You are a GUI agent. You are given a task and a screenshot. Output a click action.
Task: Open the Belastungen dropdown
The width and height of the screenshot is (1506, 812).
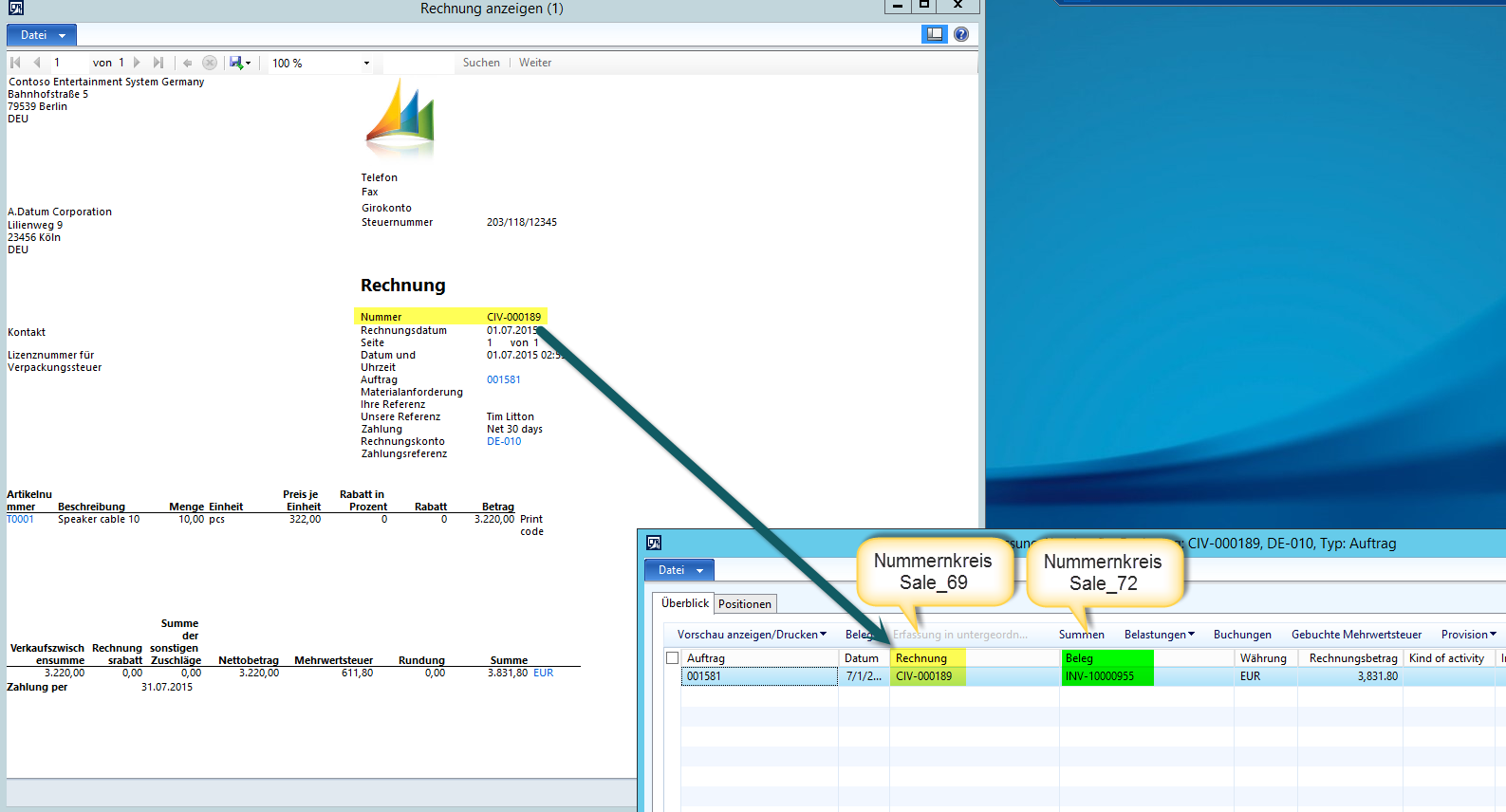click(x=1159, y=635)
